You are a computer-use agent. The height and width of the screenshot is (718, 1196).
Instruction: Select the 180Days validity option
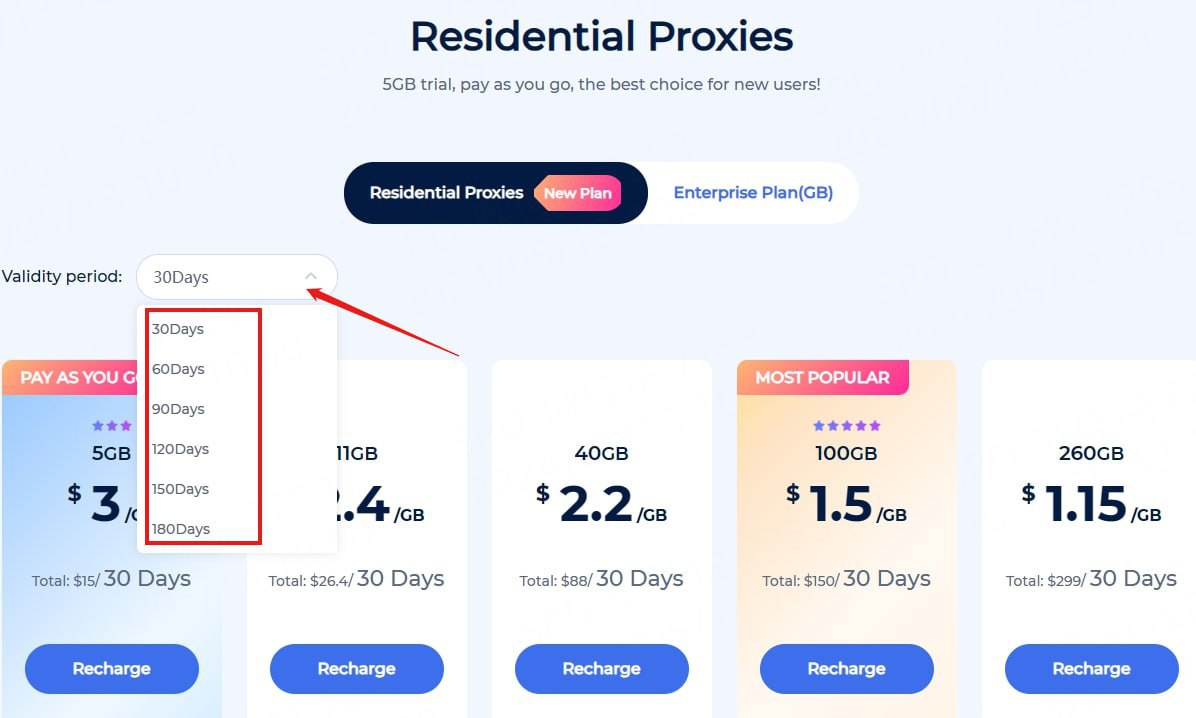point(180,529)
